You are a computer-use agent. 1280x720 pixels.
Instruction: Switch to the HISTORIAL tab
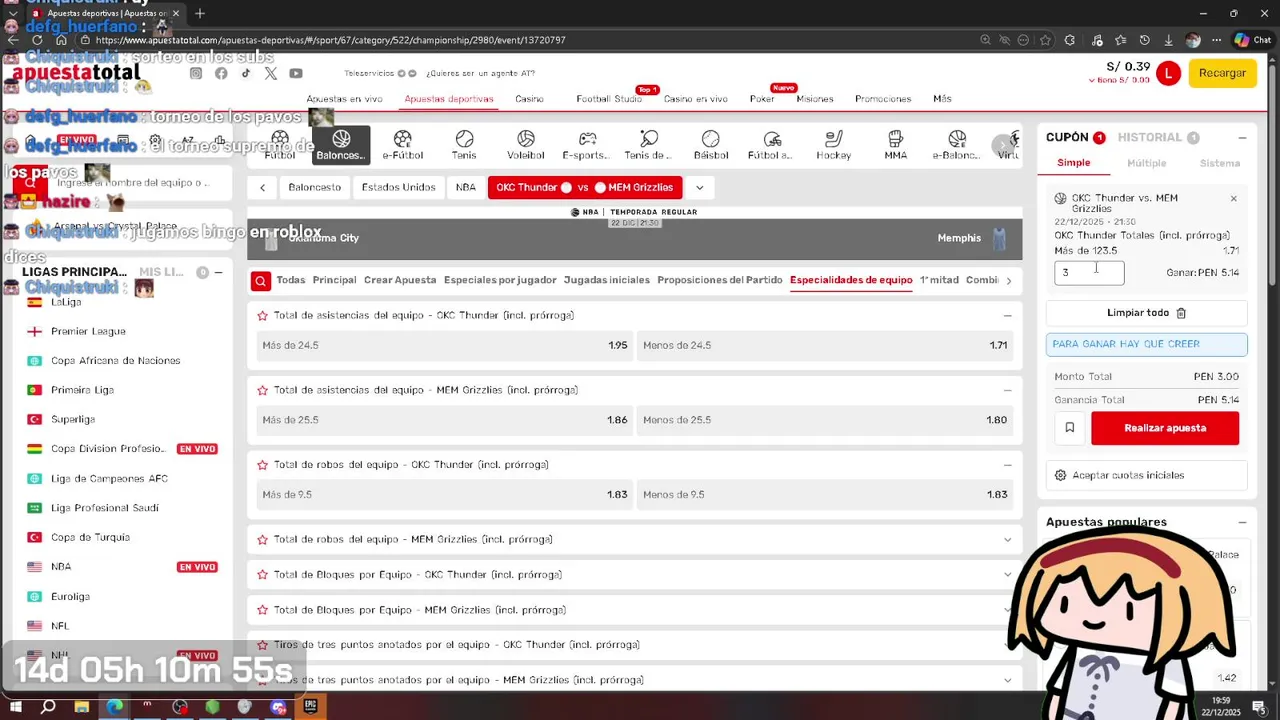(x=1150, y=138)
